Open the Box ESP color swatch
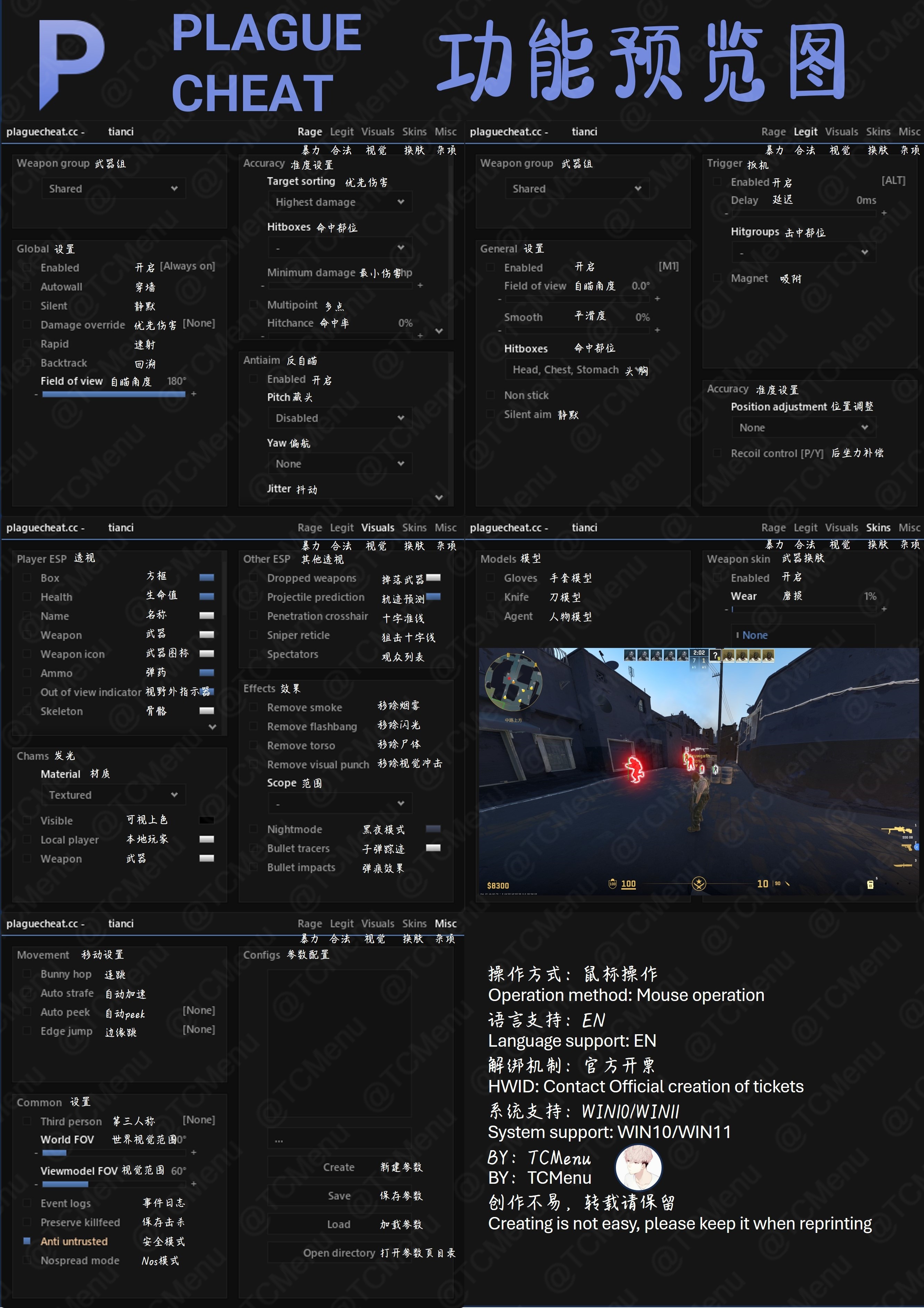 click(x=207, y=578)
